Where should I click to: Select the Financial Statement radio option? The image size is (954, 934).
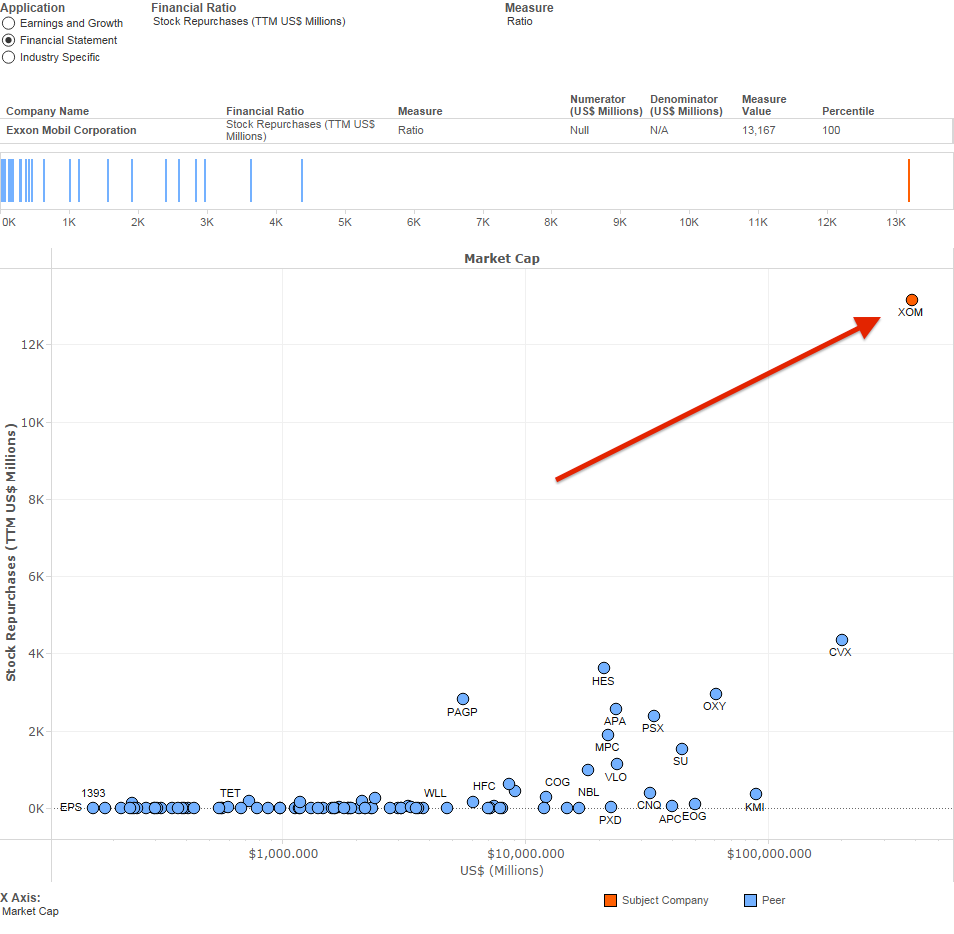coord(9,40)
